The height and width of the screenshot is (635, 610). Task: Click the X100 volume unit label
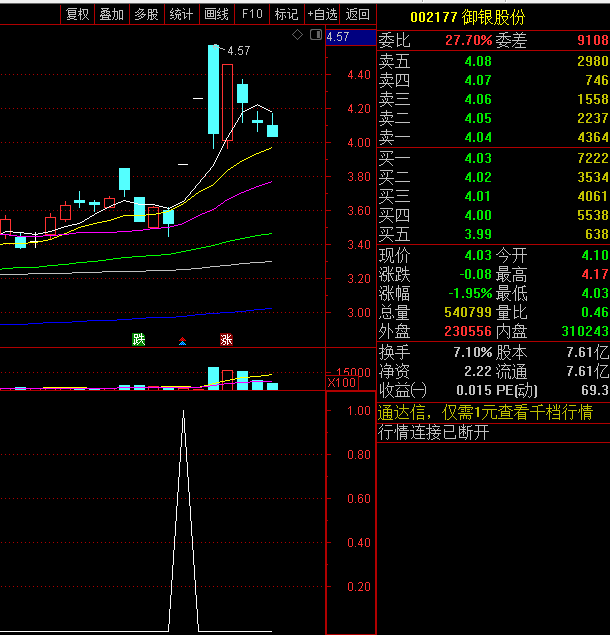341,383
